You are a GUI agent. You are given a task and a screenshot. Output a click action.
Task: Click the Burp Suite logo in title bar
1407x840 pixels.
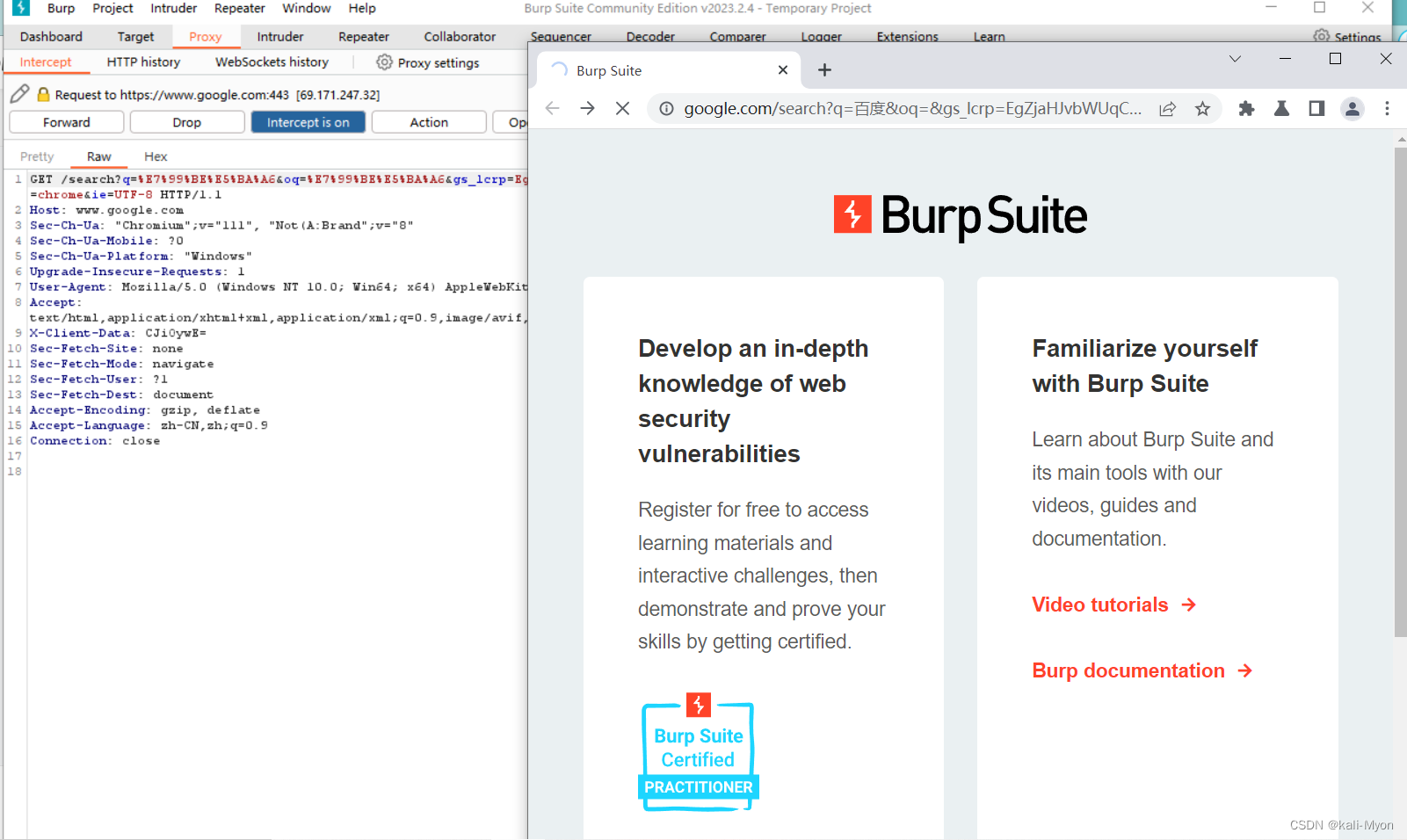click(x=21, y=8)
